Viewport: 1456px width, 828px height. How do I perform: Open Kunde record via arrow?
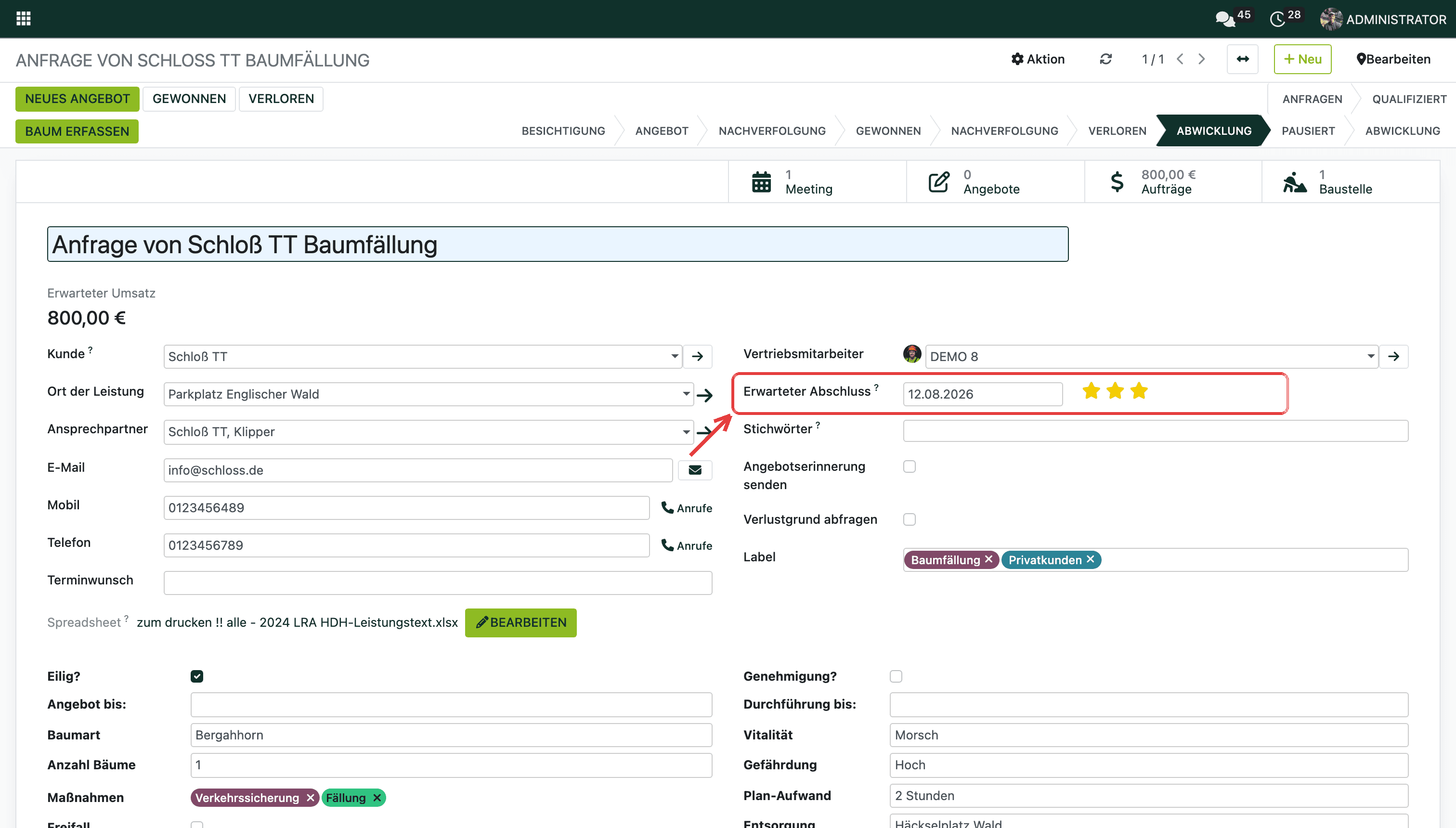pyautogui.click(x=697, y=357)
